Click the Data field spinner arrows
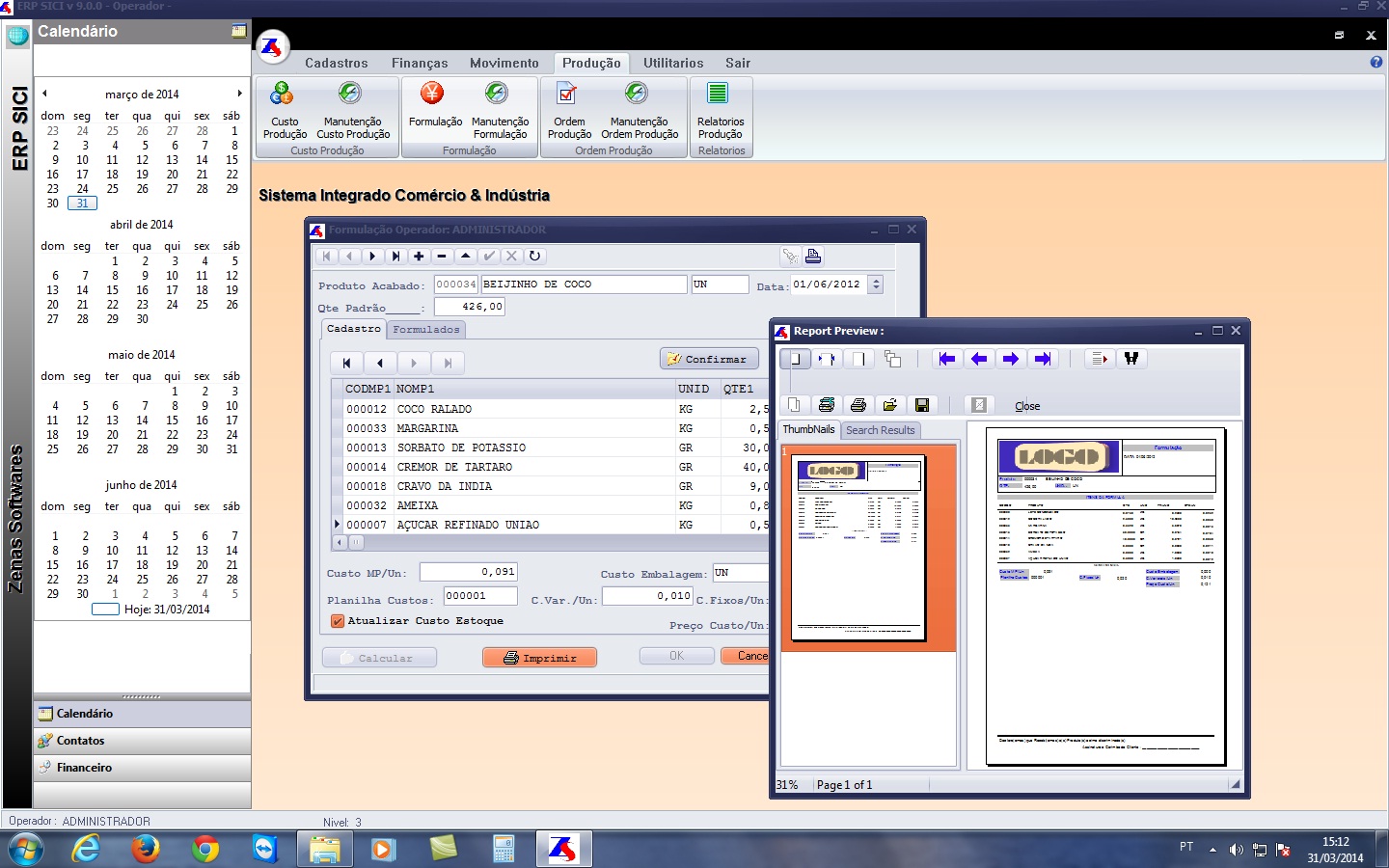This screenshot has width=1389, height=868. point(876,285)
